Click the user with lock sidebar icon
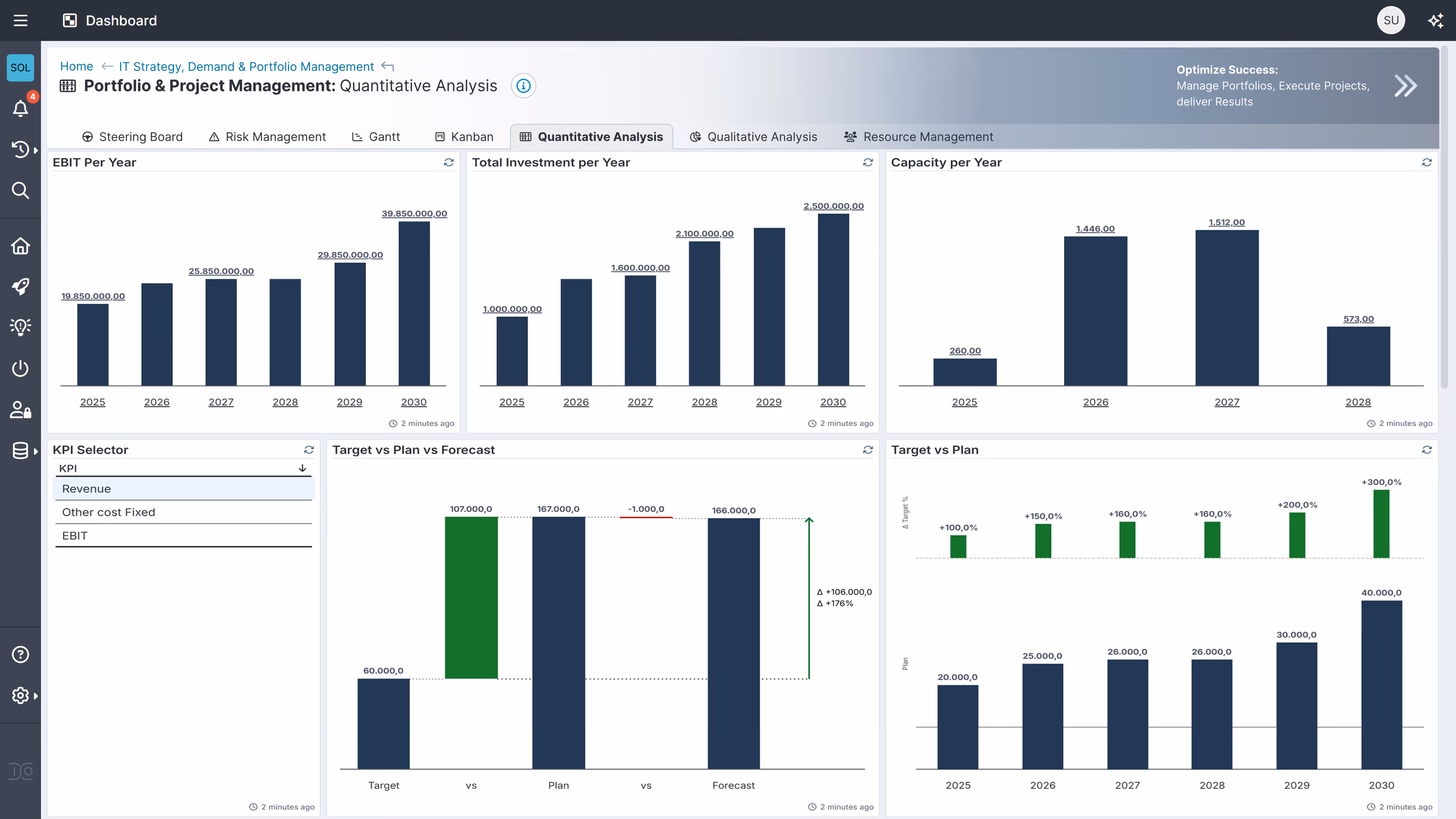The height and width of the screenshot is (819, 1456). click(20, 410)
